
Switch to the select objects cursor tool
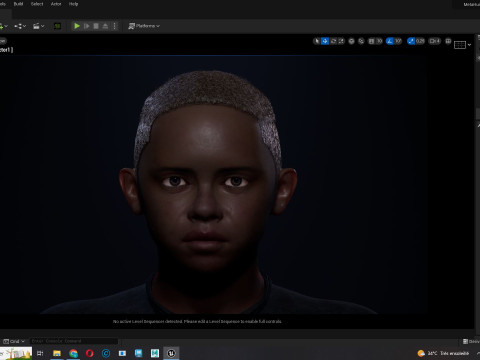[317, 41]
